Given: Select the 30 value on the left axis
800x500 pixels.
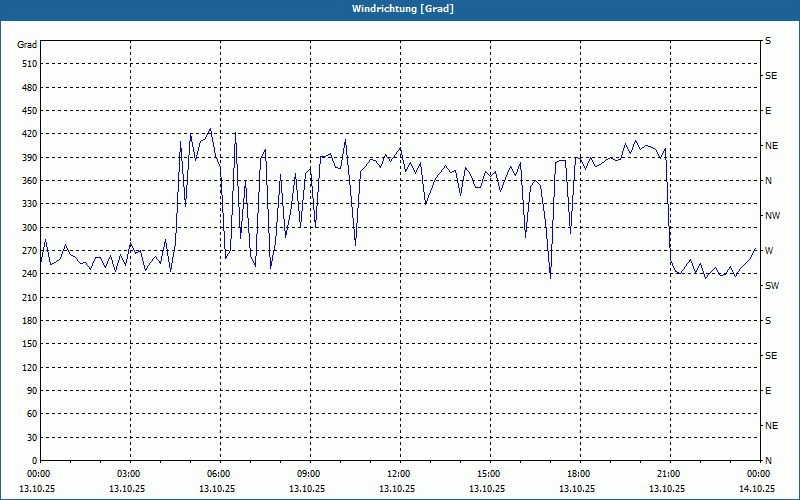Looking at the screenshot, I should tap(32, 437).
